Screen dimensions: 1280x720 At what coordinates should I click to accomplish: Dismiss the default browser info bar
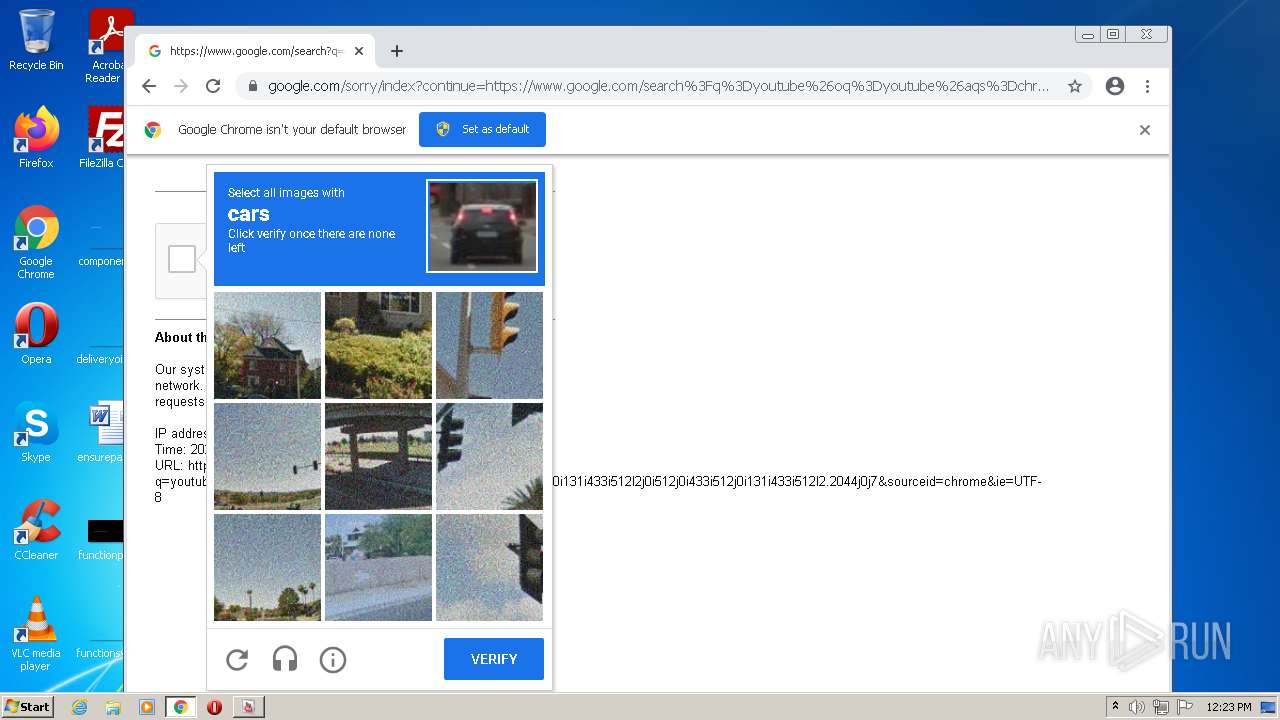point(1145,130)
